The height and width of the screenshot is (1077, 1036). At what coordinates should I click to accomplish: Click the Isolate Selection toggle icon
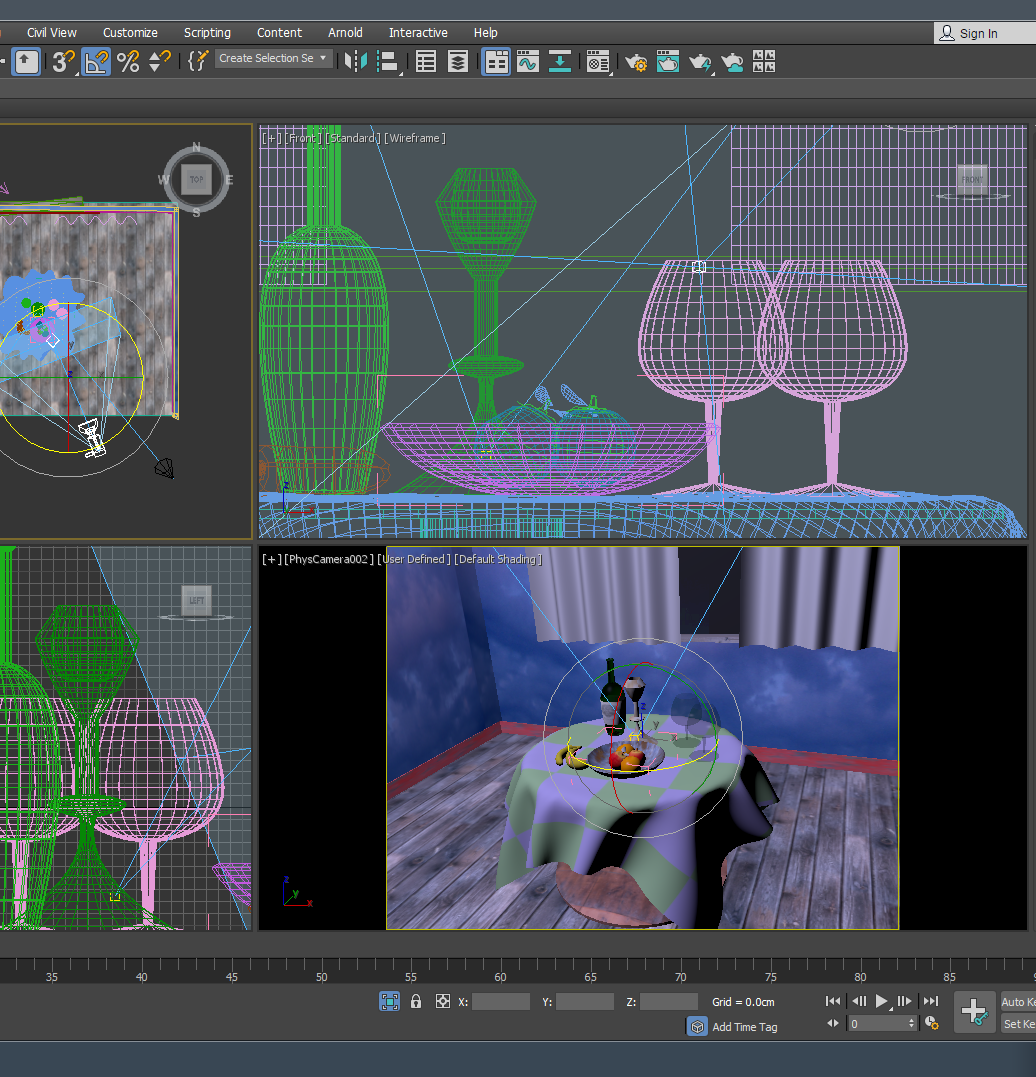tap(390, 1001)
